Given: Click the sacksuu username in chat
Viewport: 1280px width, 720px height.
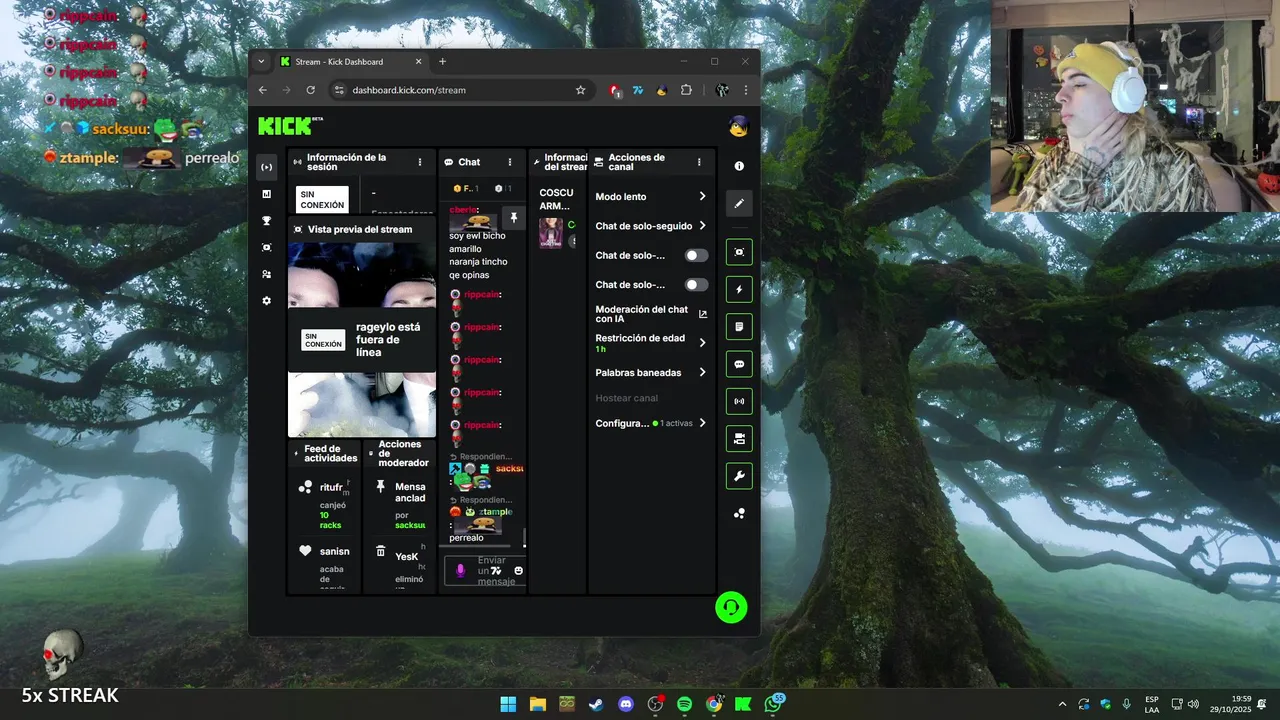Looking at the screenshot, I should click(509, 468).
